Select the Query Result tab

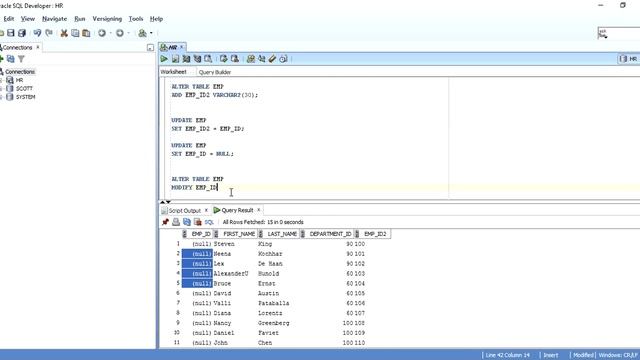pyautogui.click(x=237, y=210)
